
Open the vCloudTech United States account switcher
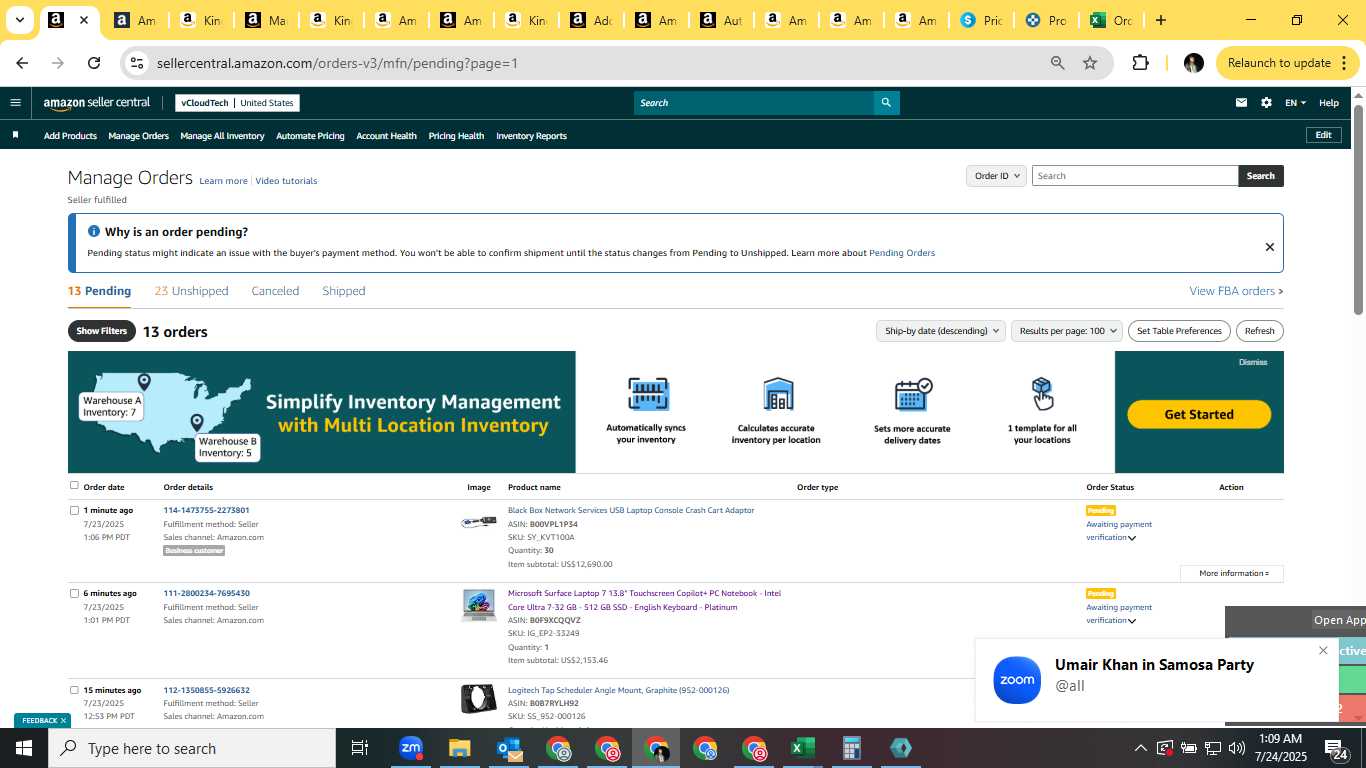click(x=237, y=102)
